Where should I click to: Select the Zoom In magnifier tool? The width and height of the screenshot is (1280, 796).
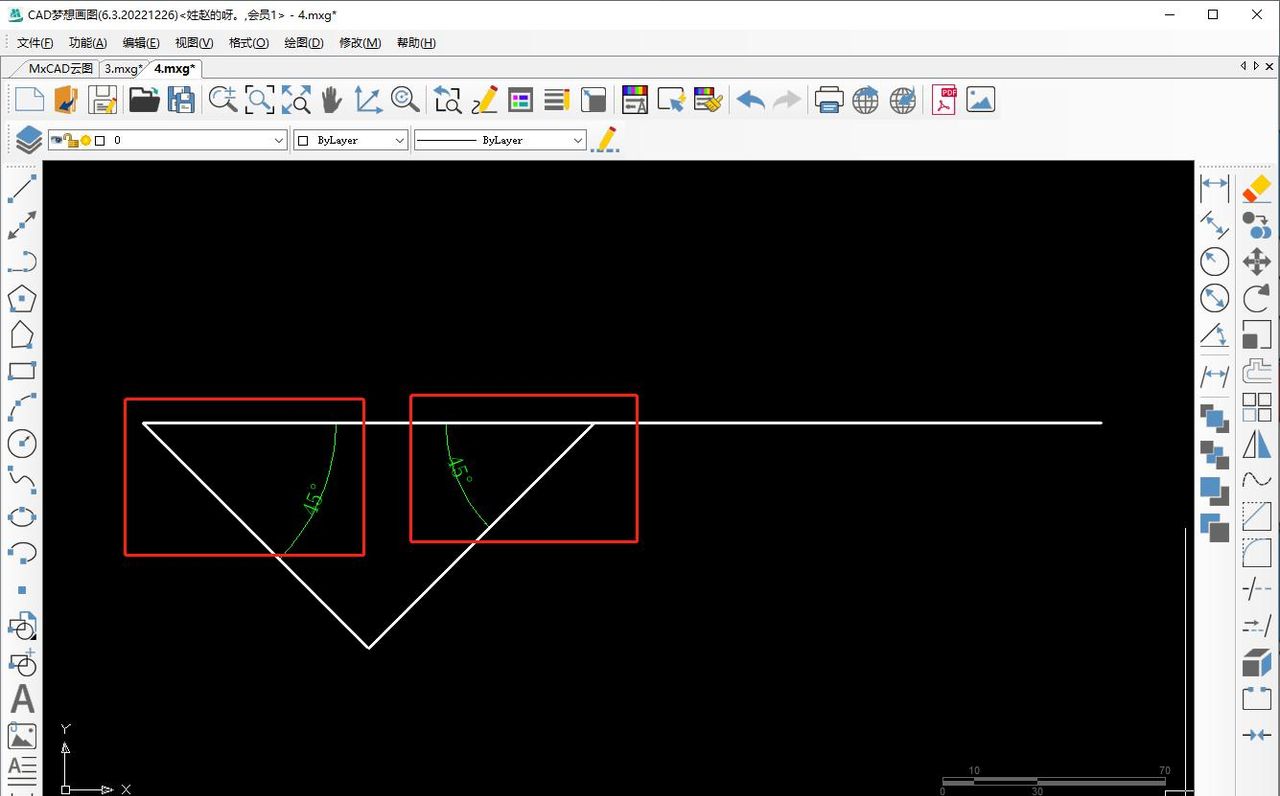point(222,100)
